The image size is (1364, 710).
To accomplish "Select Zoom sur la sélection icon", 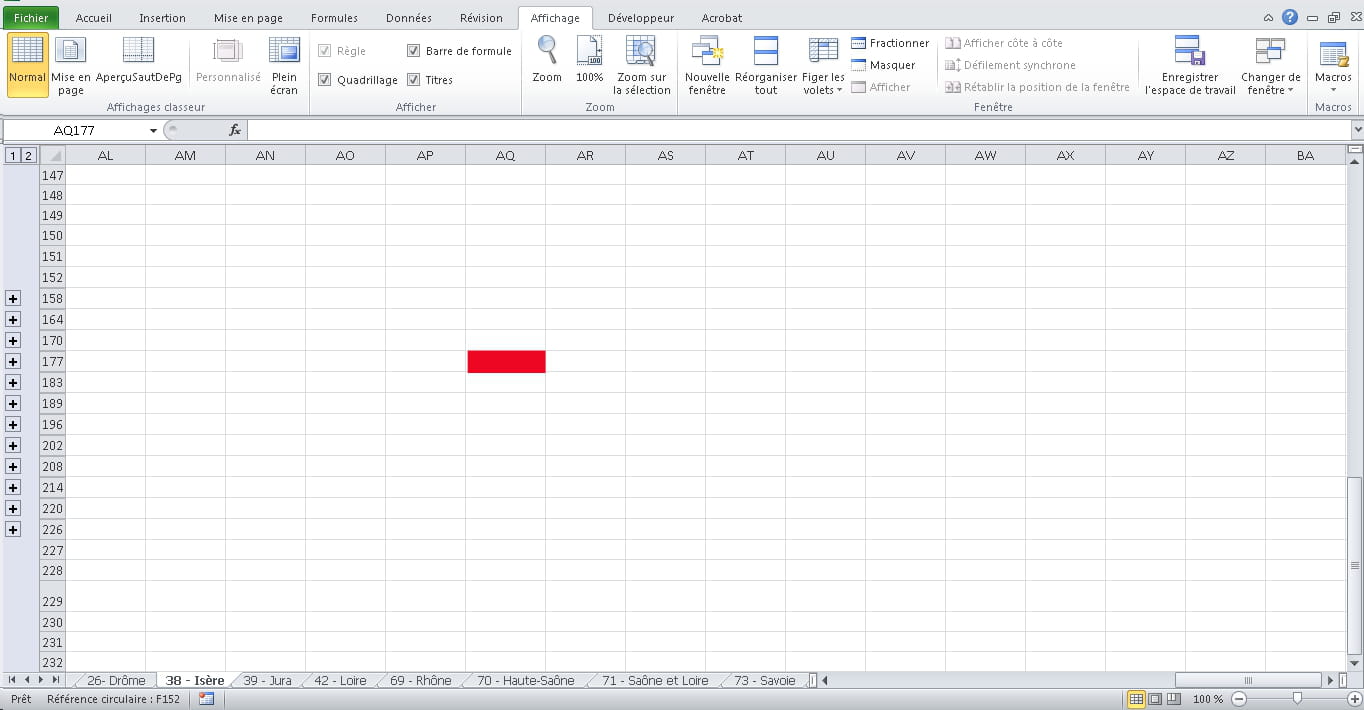I will tap(641, 52).
